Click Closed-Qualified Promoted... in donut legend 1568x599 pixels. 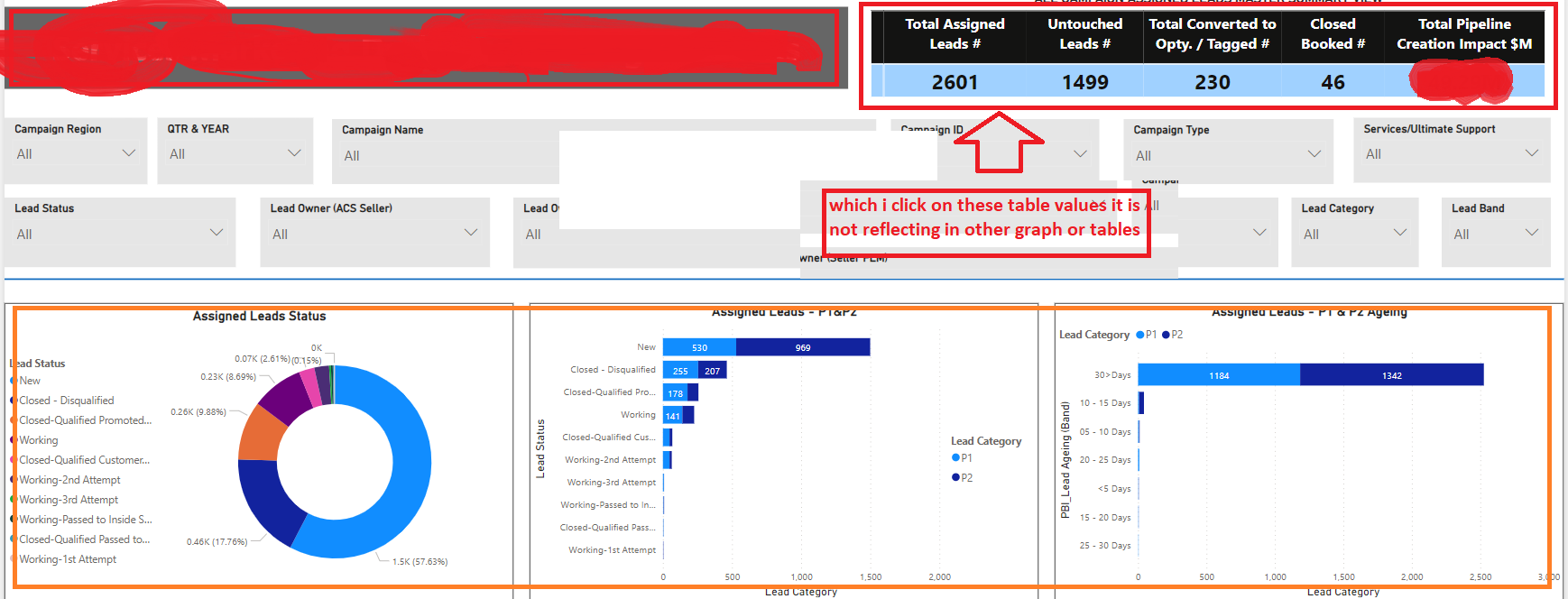(85, 420)
